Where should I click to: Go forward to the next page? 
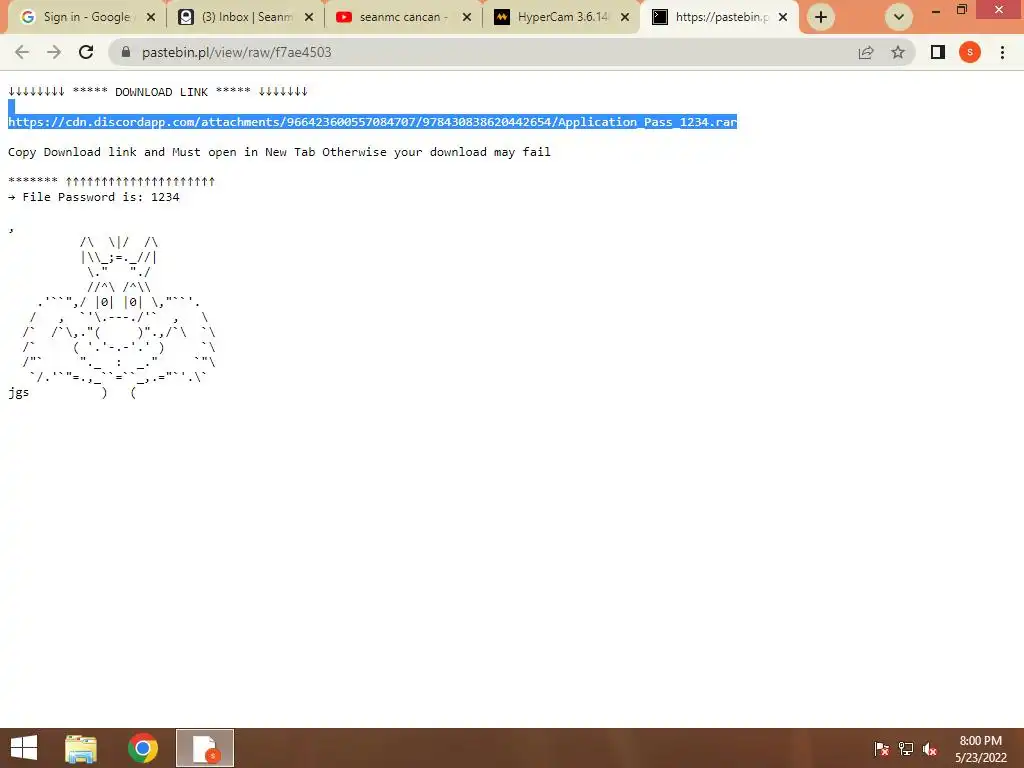(x=54, y=52)
